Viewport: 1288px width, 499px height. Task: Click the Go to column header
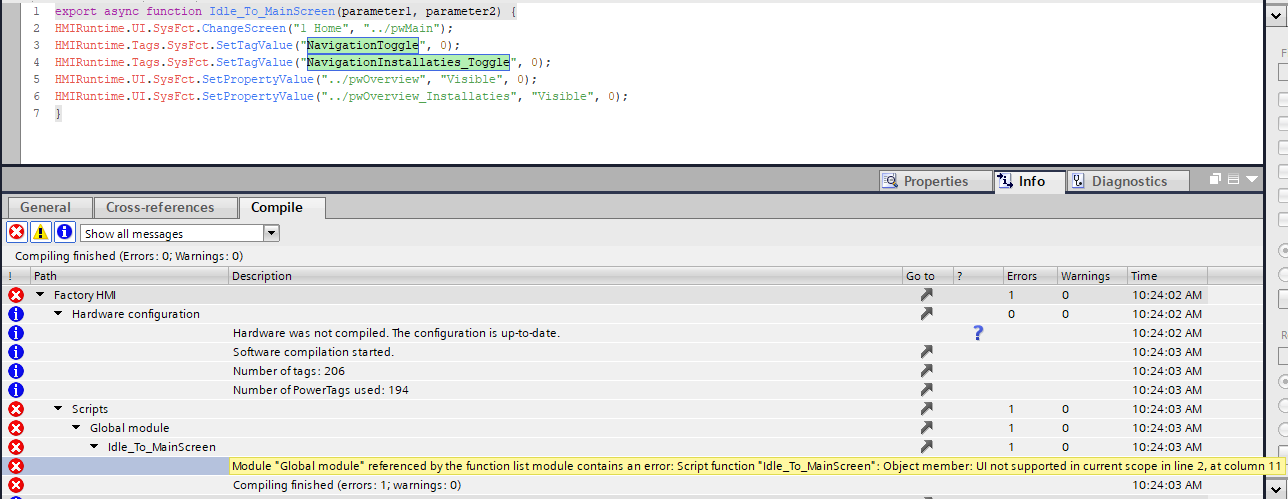point(926,276)
